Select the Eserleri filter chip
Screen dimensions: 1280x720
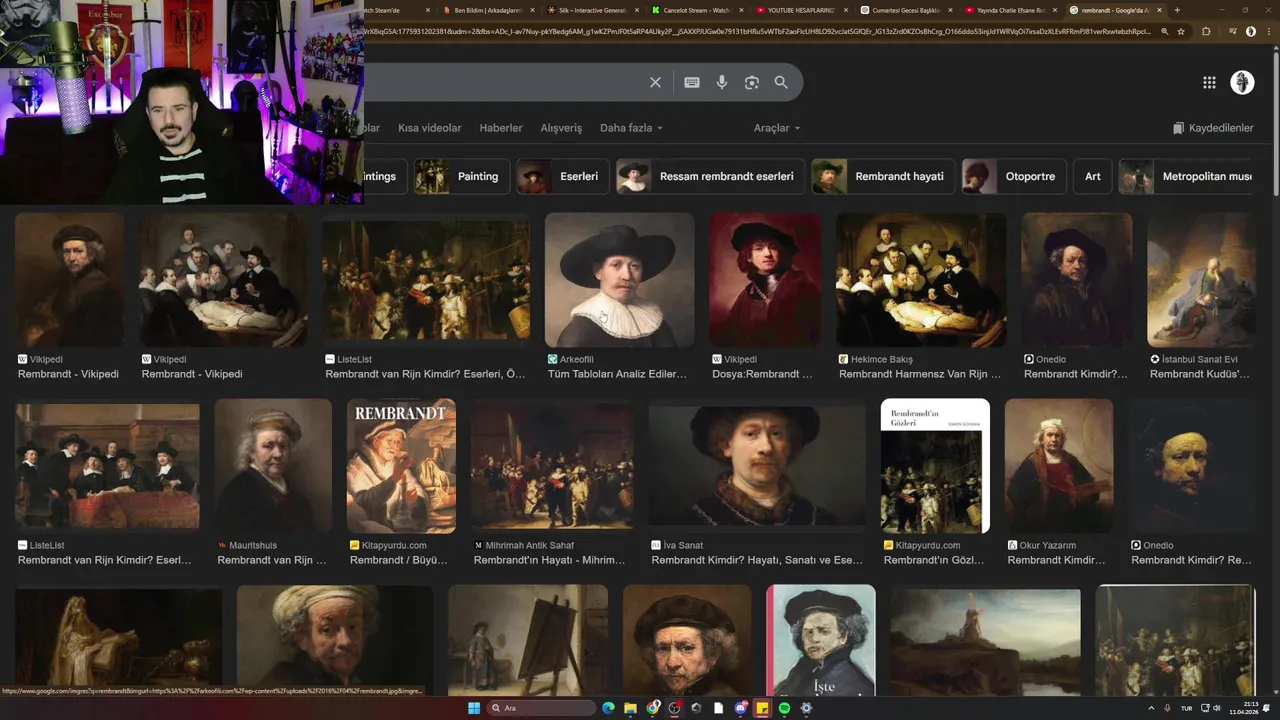pyautogui.click(x=563, y=176)
